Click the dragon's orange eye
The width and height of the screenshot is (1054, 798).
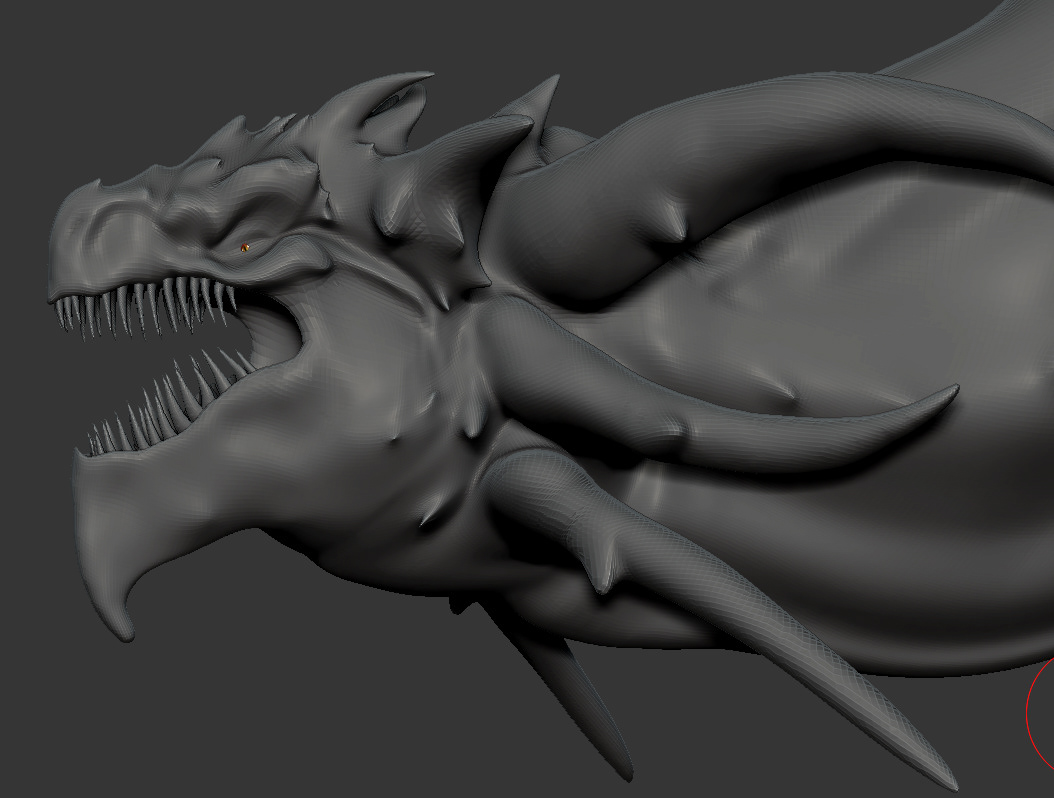[245, 247]
